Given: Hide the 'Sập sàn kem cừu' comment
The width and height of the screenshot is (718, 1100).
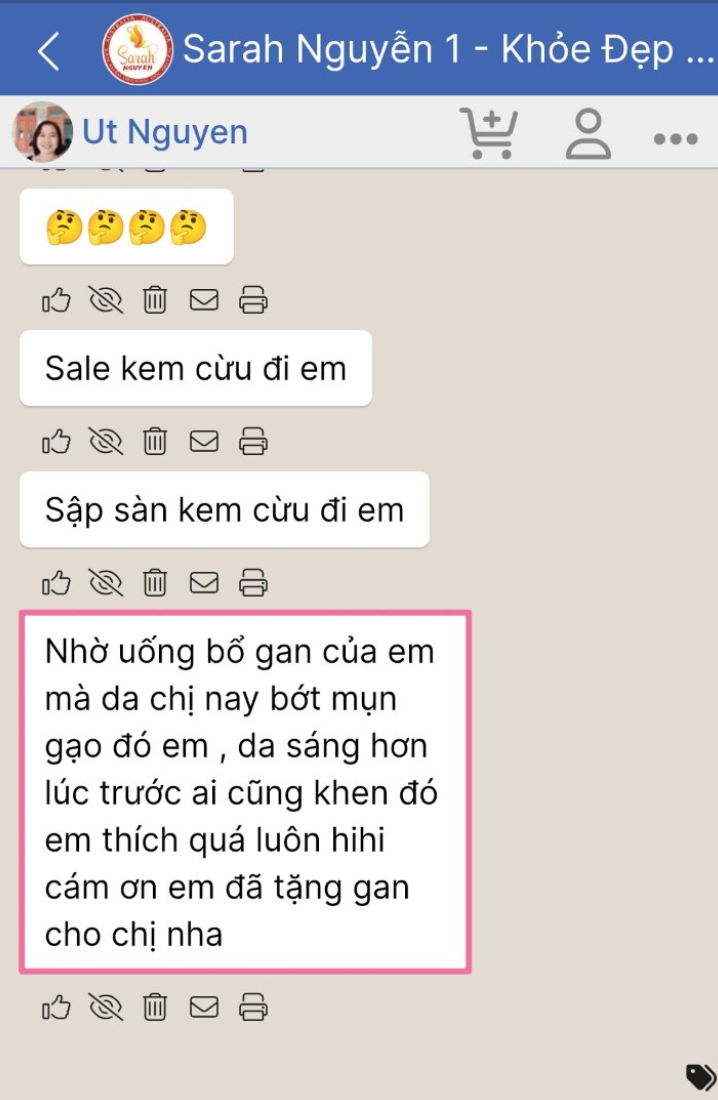Looking at the screenshot, I should coord(106,583).
